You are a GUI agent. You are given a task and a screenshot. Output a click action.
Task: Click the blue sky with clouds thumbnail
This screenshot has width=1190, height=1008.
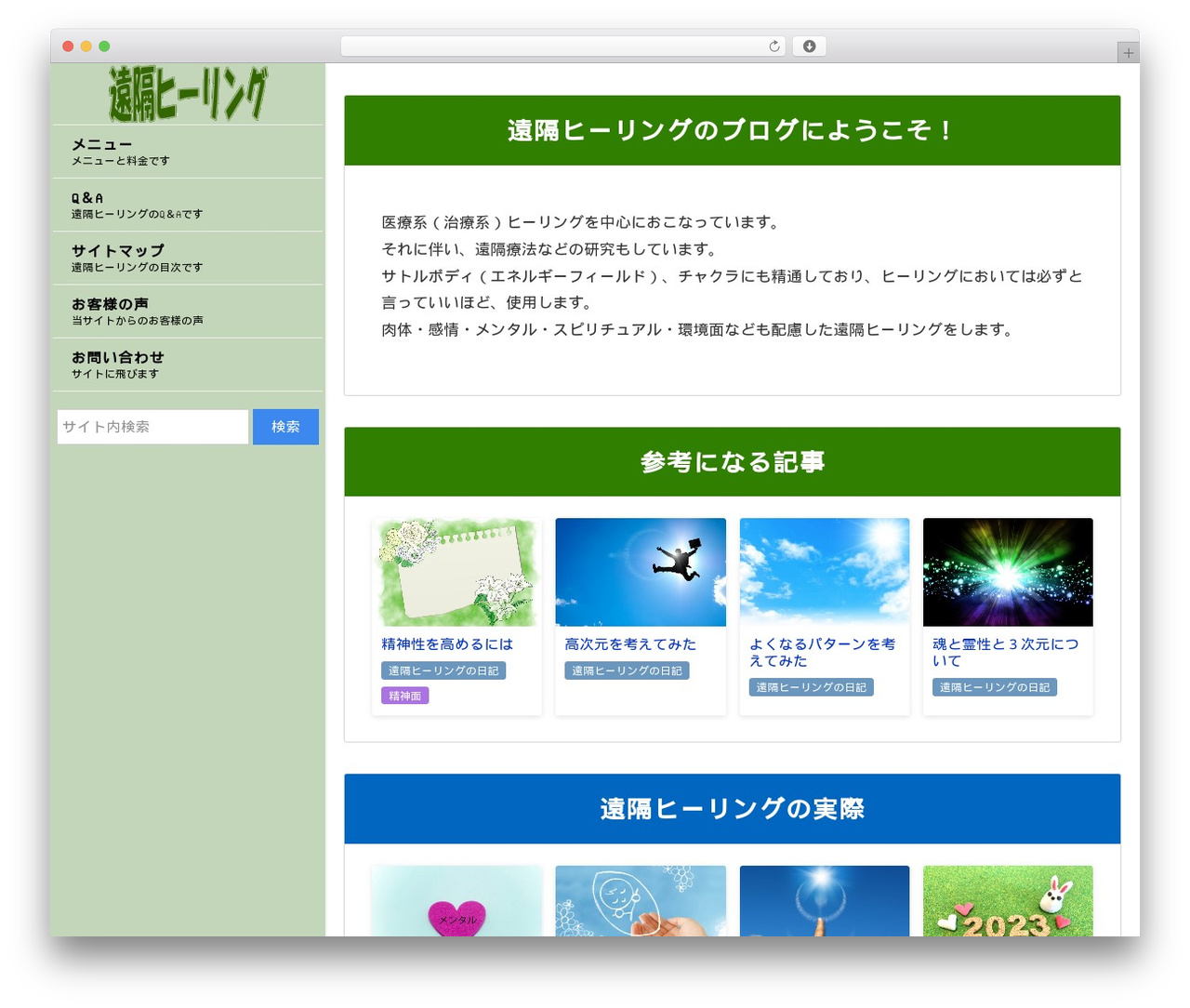825,572
